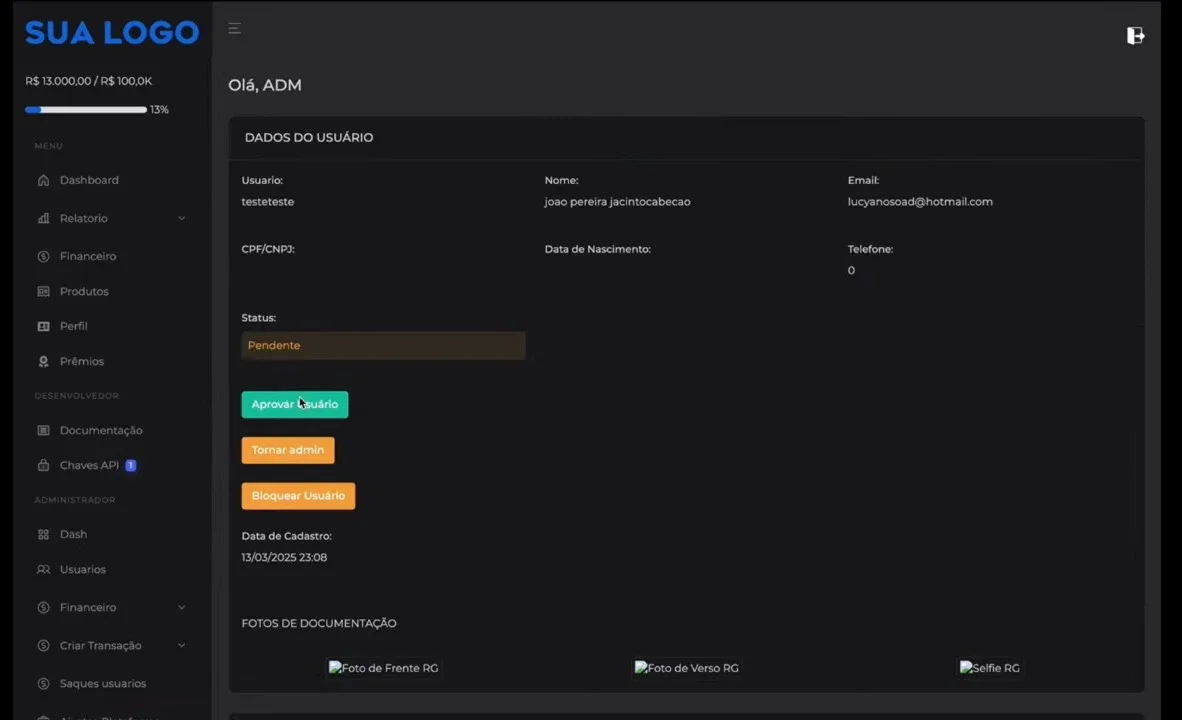Open Saques usuarios menu item
The height and width of the screenshot is (720, 1182).
pyautogui.click(x=103, y=683)
